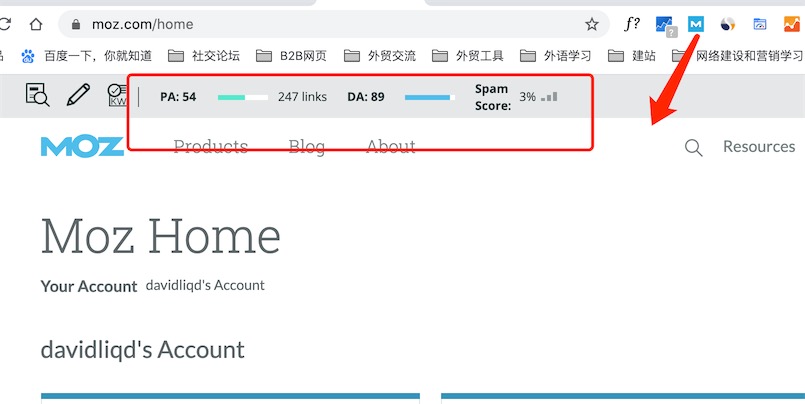Click the Your Account label

click(x=89, y=286)
